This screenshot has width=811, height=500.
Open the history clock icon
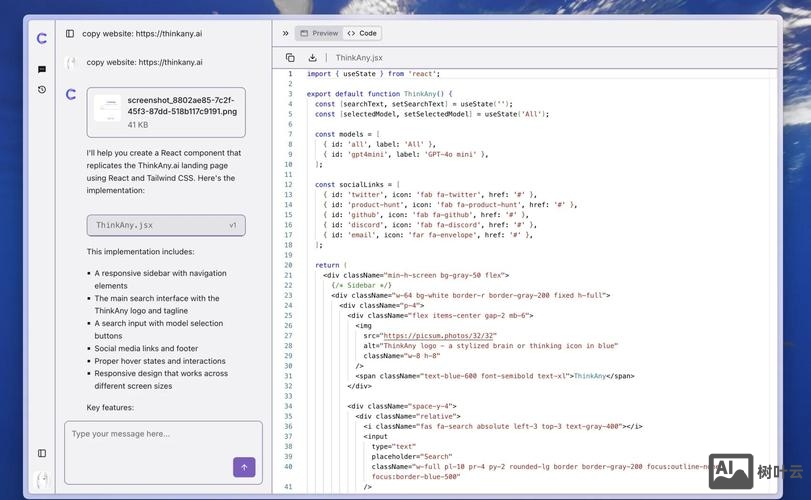(x=42, y=89)
